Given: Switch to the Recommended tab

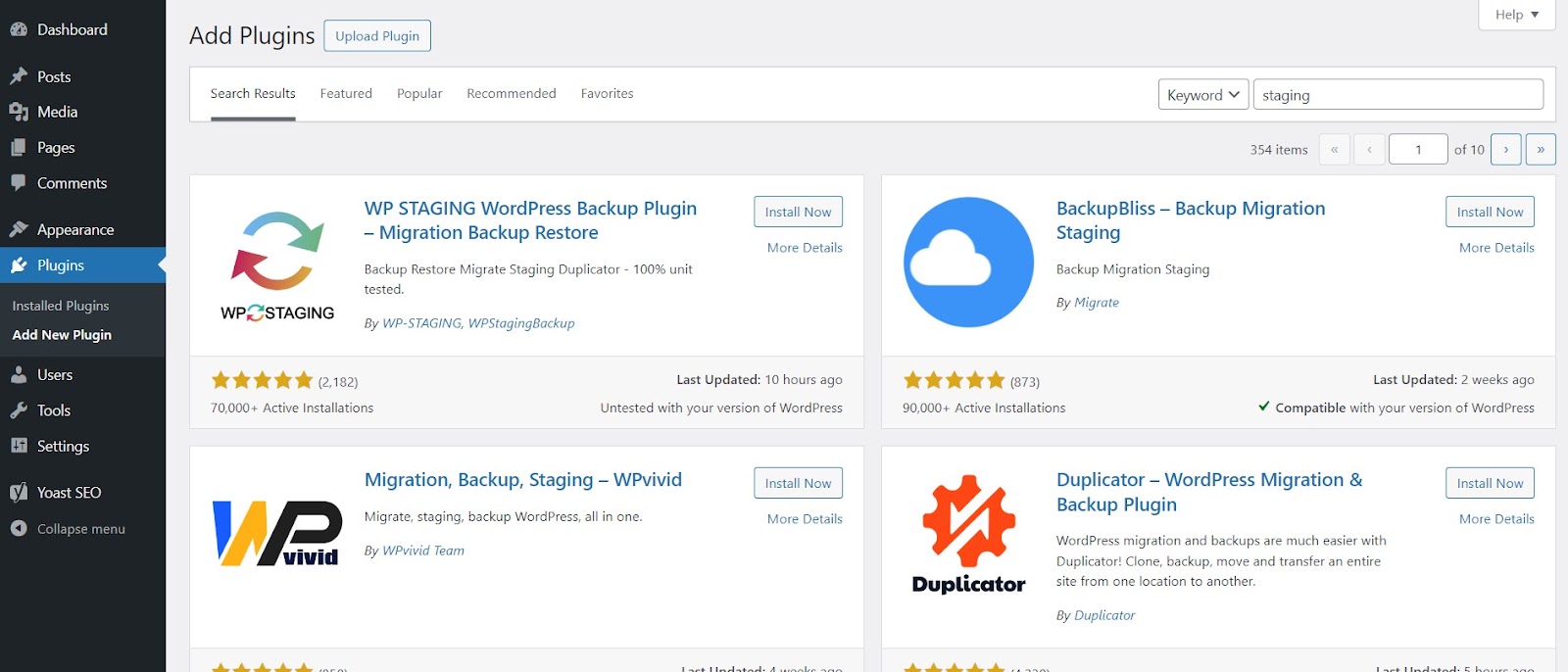Looking at the screenshot, I should (512, 94).
